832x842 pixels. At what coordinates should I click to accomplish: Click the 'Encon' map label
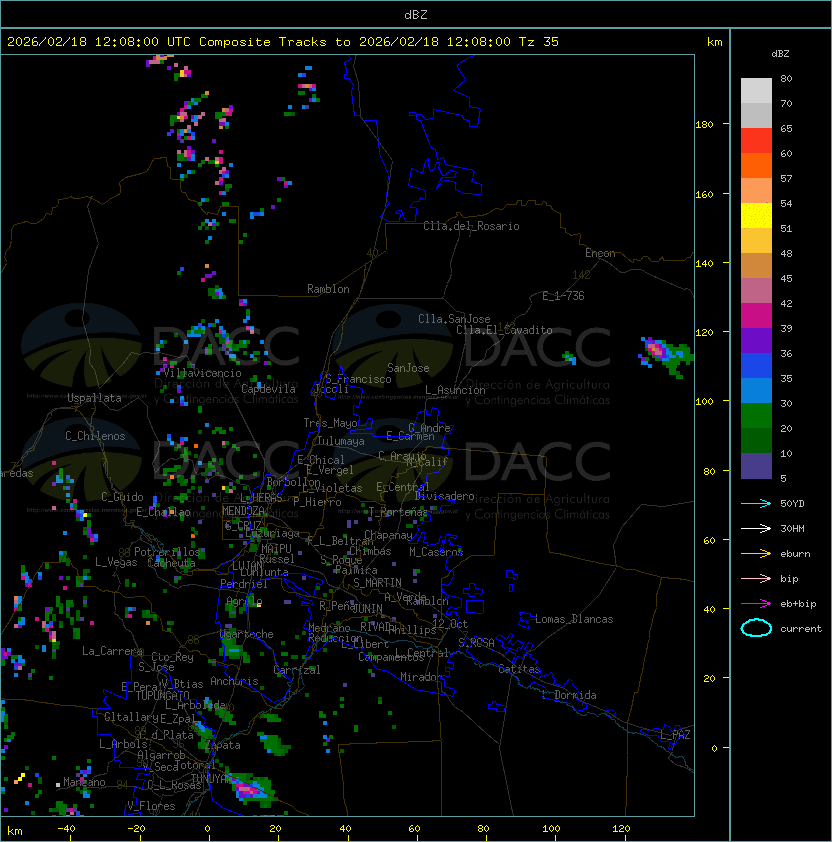click(600, 253)
